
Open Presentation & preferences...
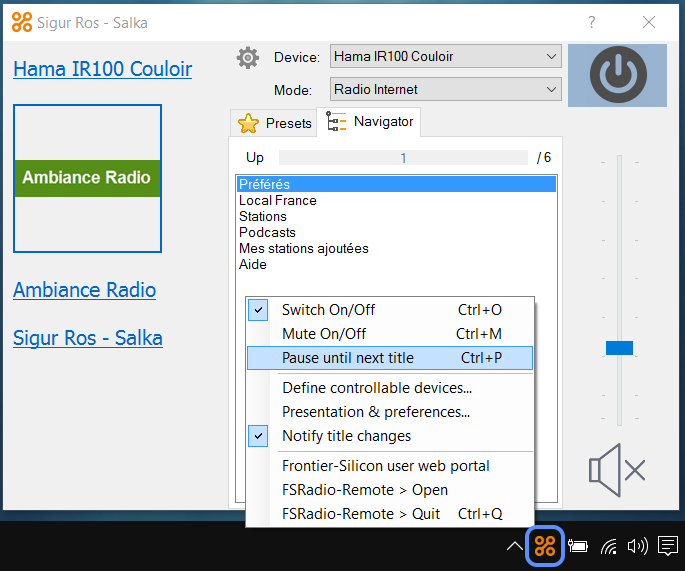coord(390,412)
